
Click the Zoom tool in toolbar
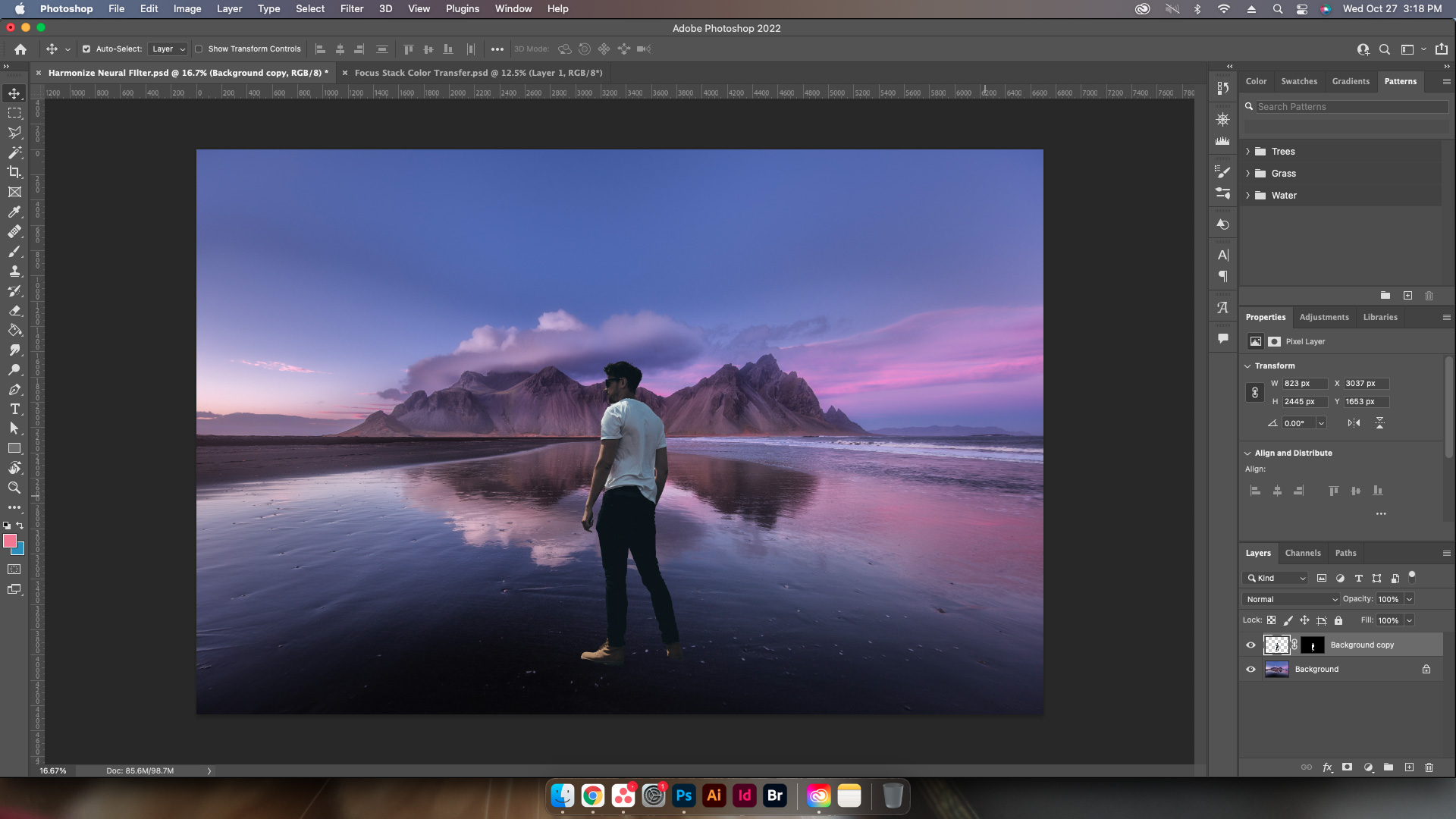(x=14, y=487)
